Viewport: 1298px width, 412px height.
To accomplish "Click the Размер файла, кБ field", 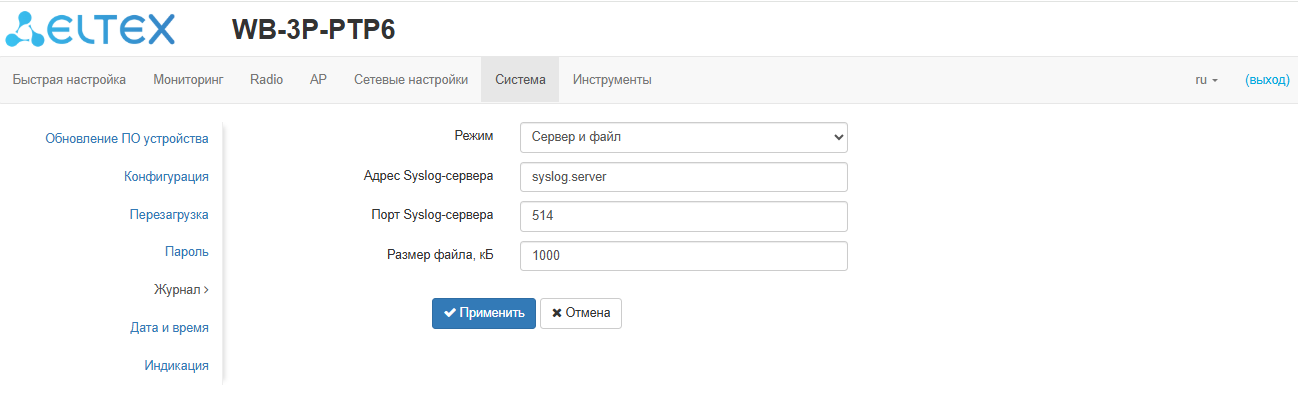I will [x=683, y=256].
